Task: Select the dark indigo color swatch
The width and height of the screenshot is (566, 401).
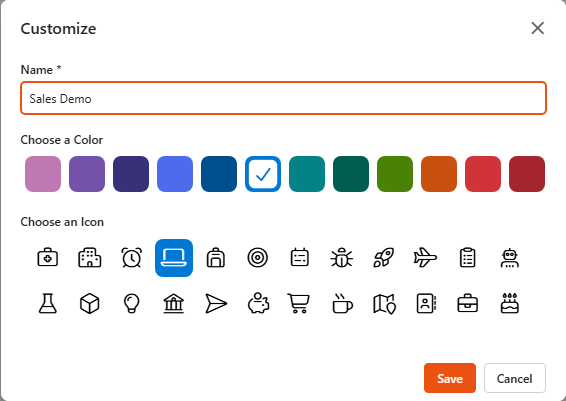Action: pyautogui.click(x=131, y=174)
